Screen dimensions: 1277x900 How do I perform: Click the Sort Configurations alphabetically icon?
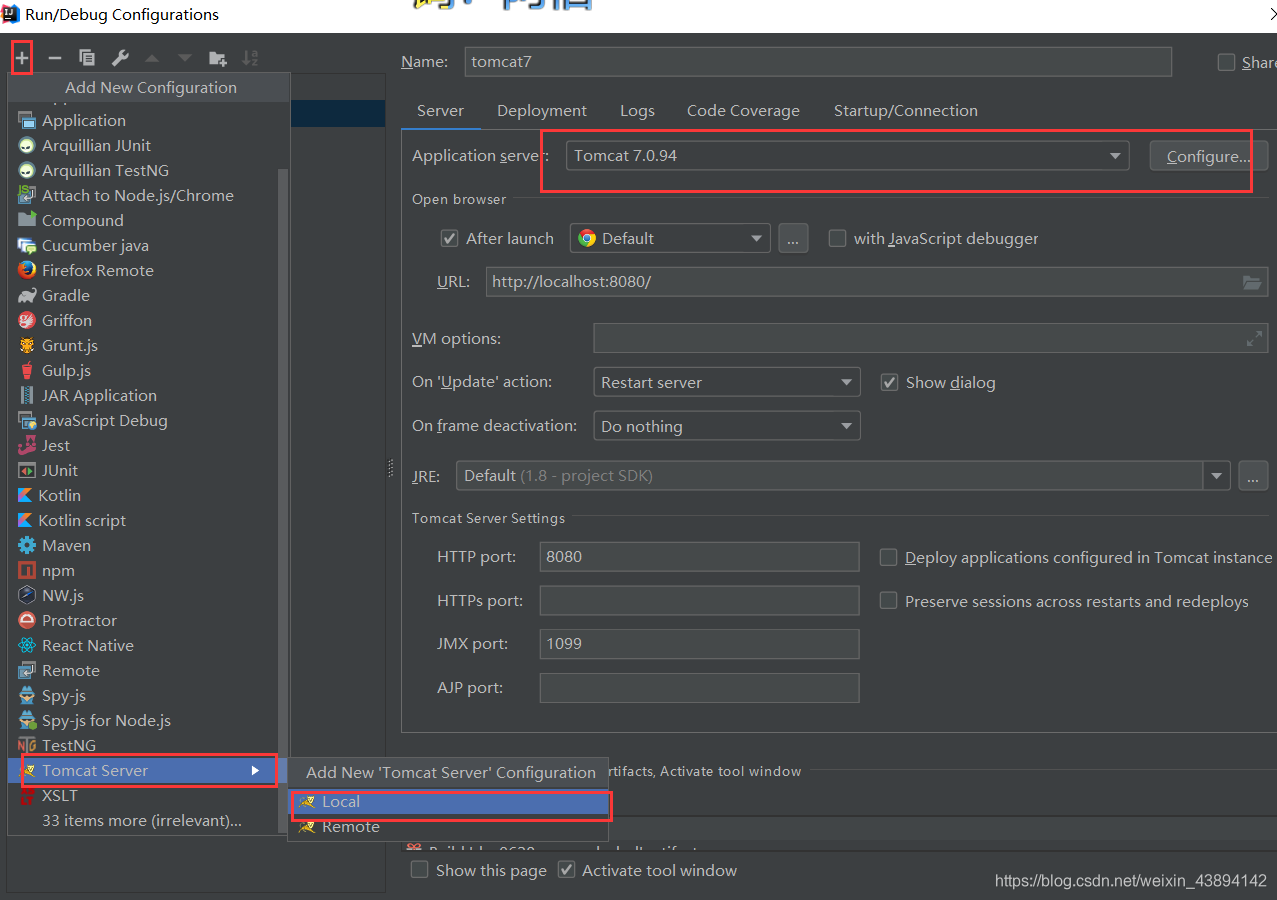tap(250, 58)
